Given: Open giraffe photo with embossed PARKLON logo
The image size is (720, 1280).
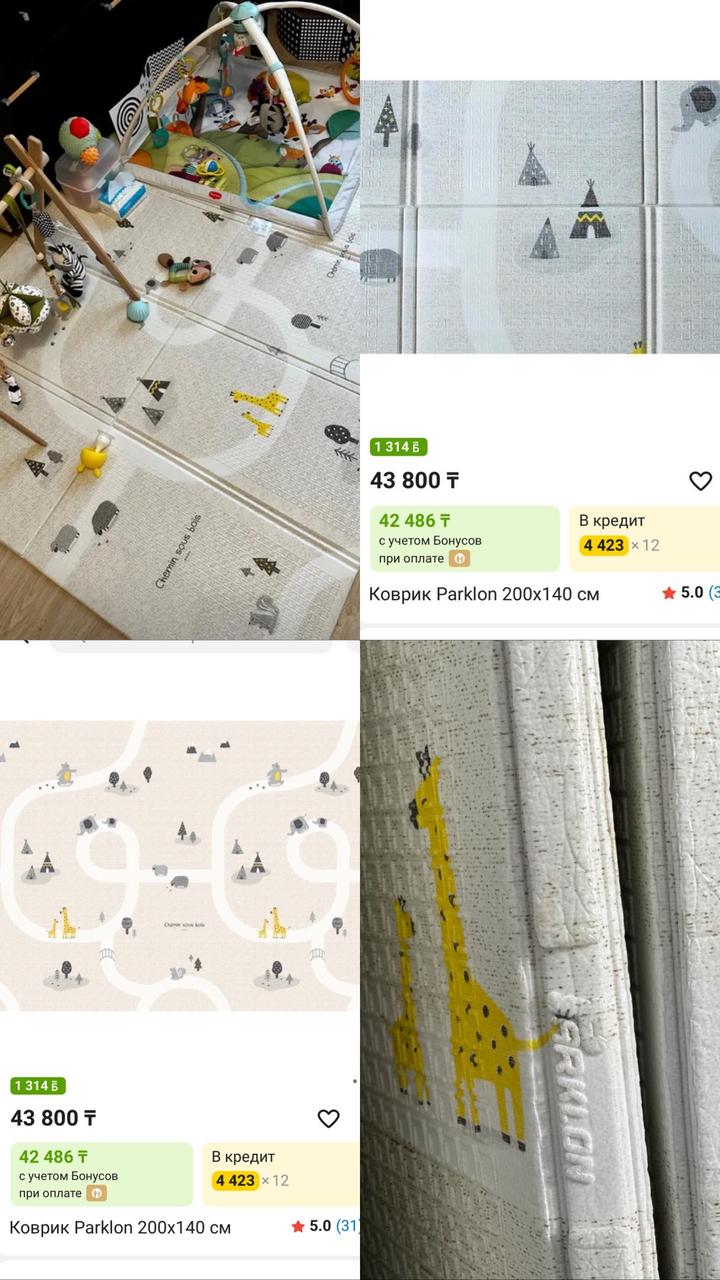Looking at the screenshot, I should pos(540,960).
